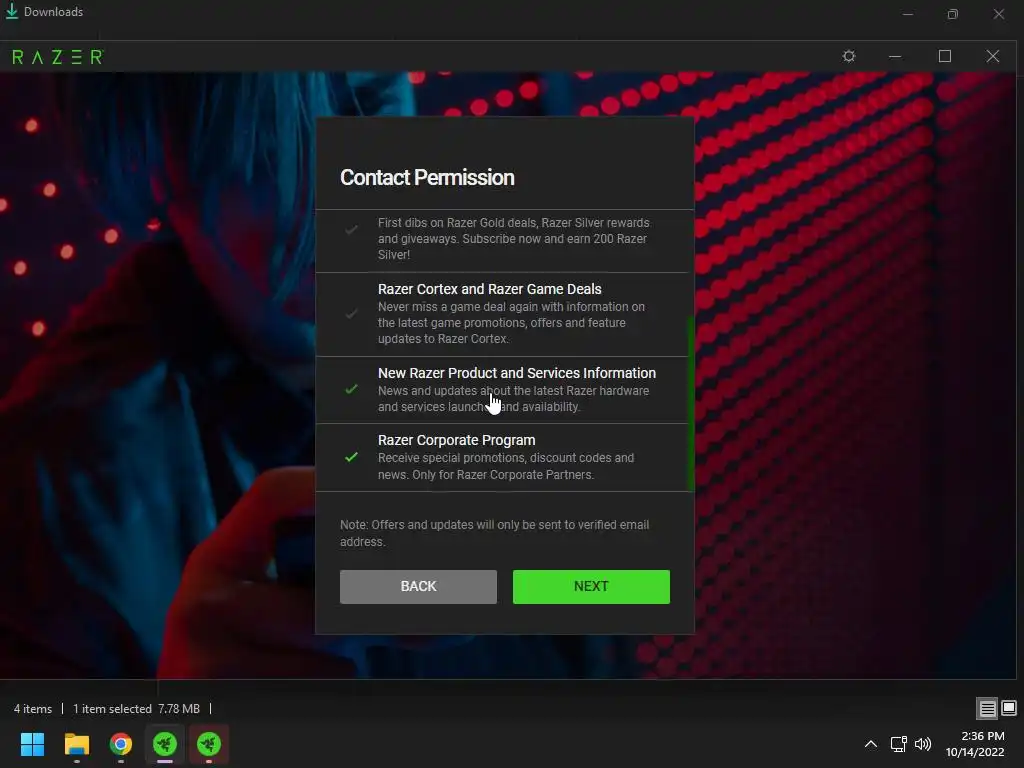Toggle Razer Cortex and Game Deals checkmark
The width and height of the screenshot is (1024, 768).
point(351,314)
